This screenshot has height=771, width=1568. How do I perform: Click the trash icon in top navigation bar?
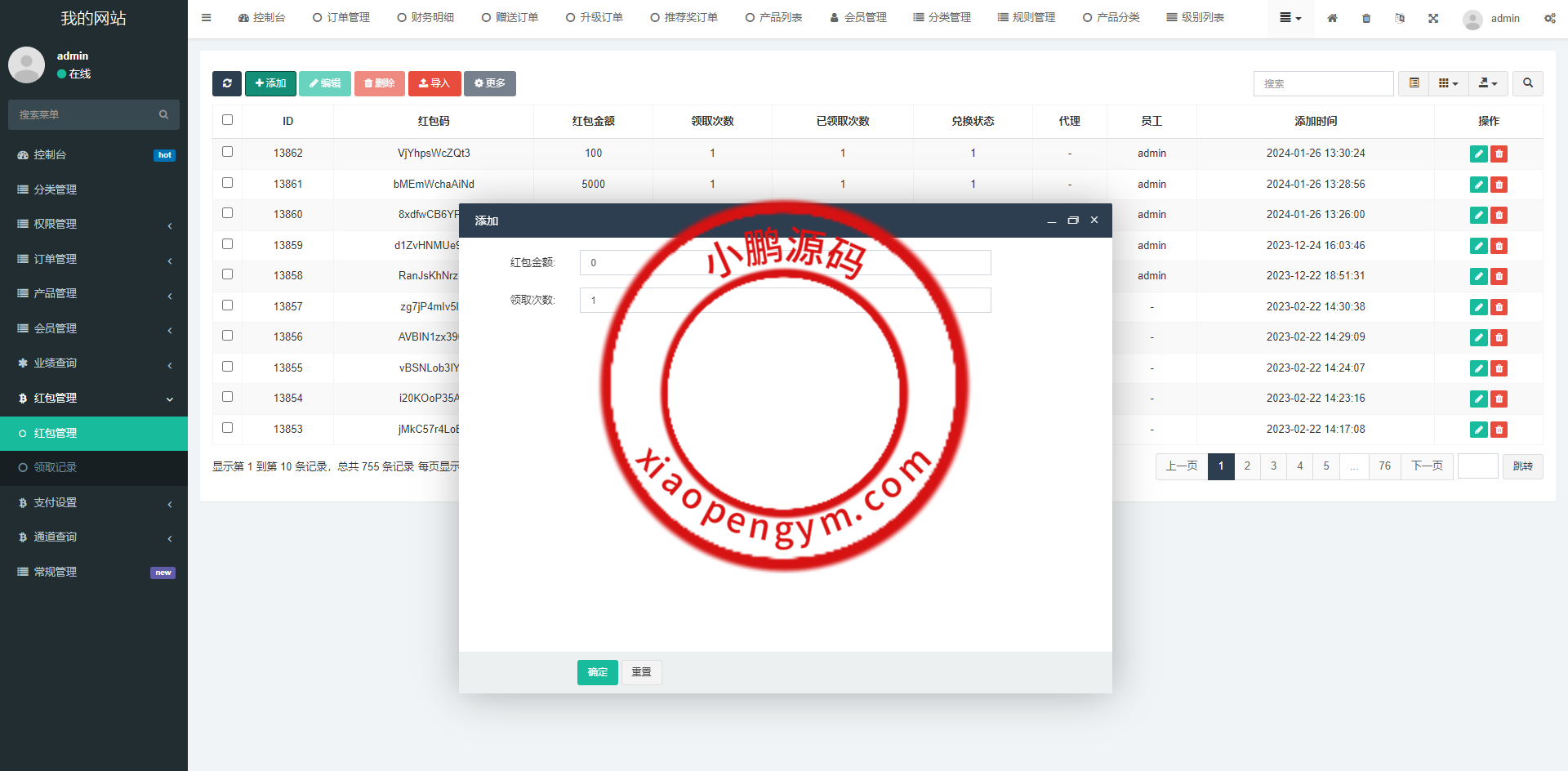pyautogui.click(x=1366, y=18)
